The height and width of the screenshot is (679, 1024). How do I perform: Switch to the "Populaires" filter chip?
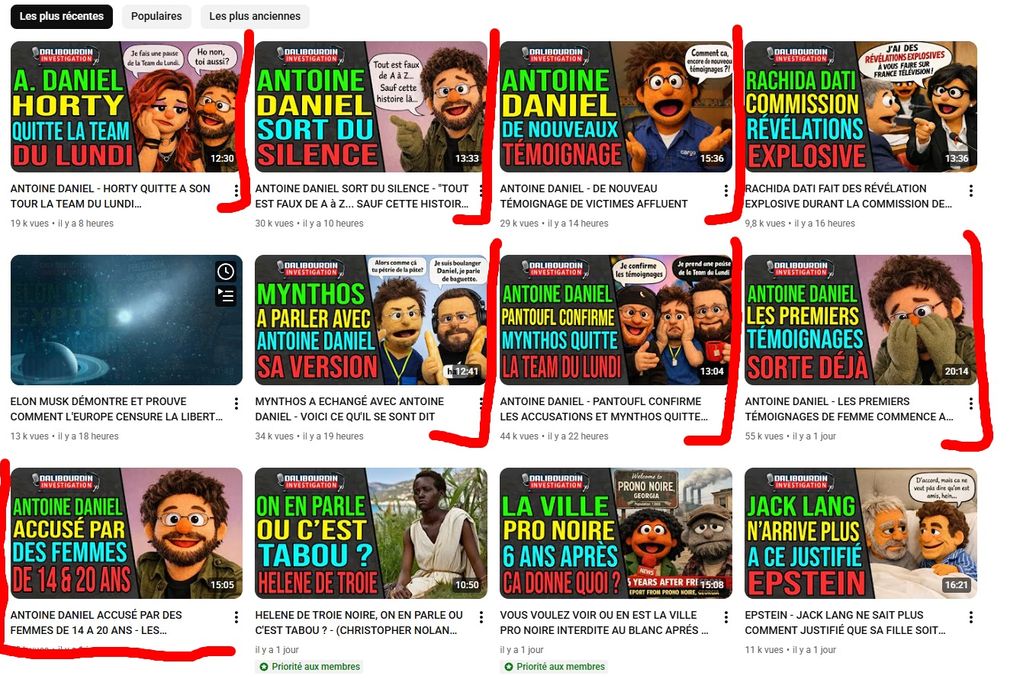[156, 16]
